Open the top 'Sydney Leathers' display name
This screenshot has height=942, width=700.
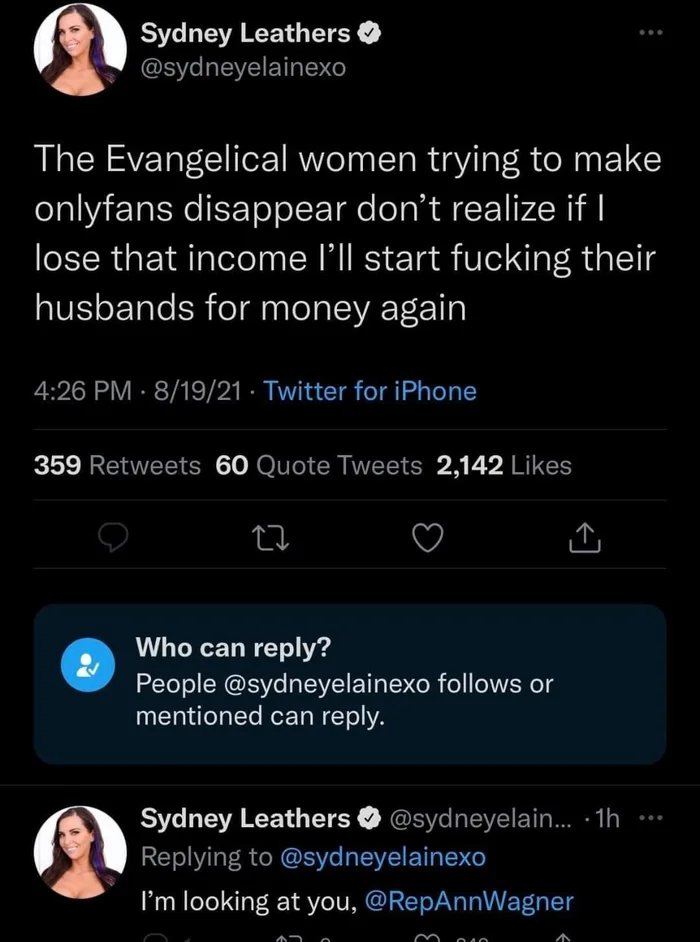[244, 33]
